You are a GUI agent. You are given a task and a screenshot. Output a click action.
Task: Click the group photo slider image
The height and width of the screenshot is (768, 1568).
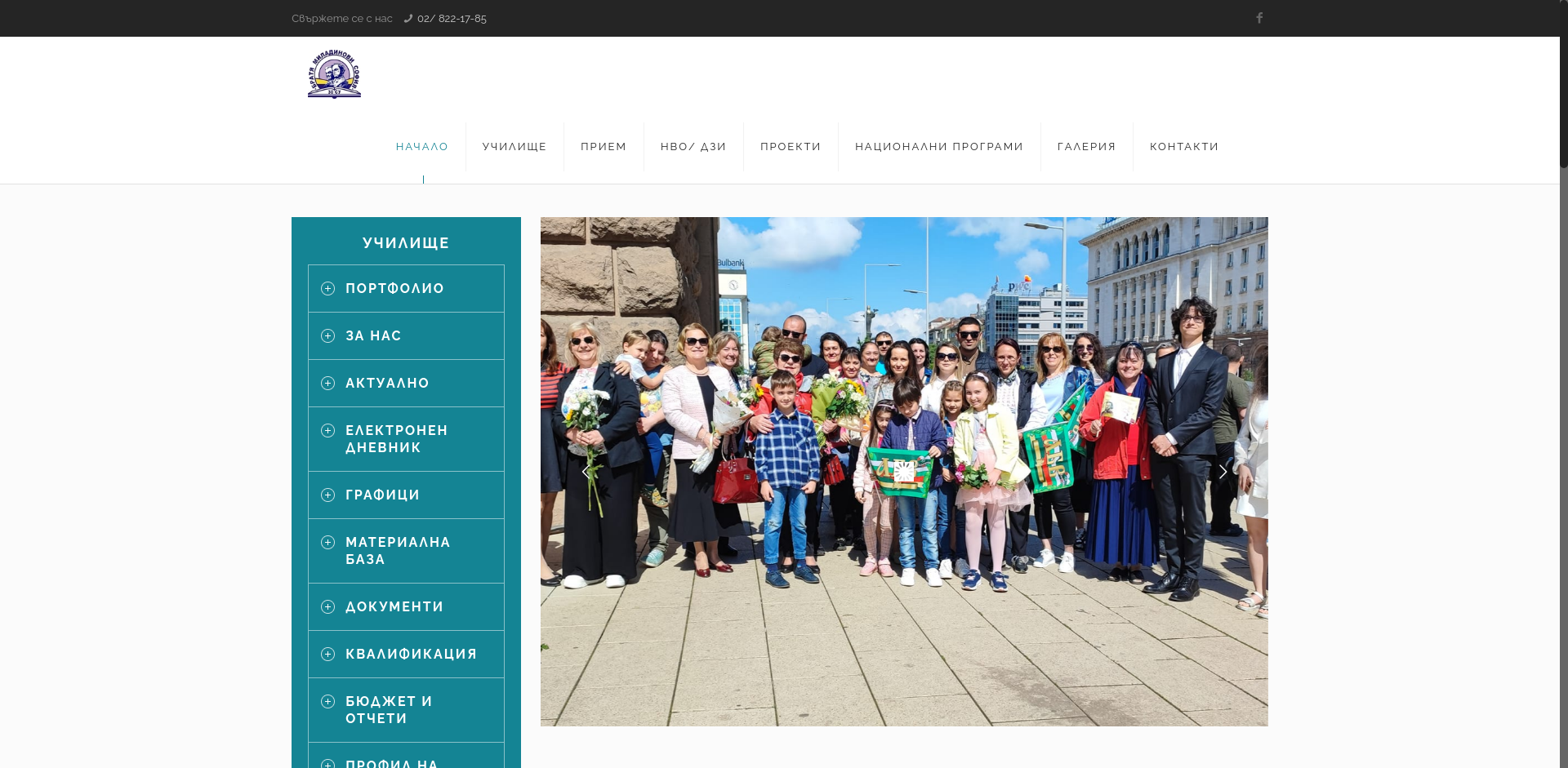click(x=904, y=367)
